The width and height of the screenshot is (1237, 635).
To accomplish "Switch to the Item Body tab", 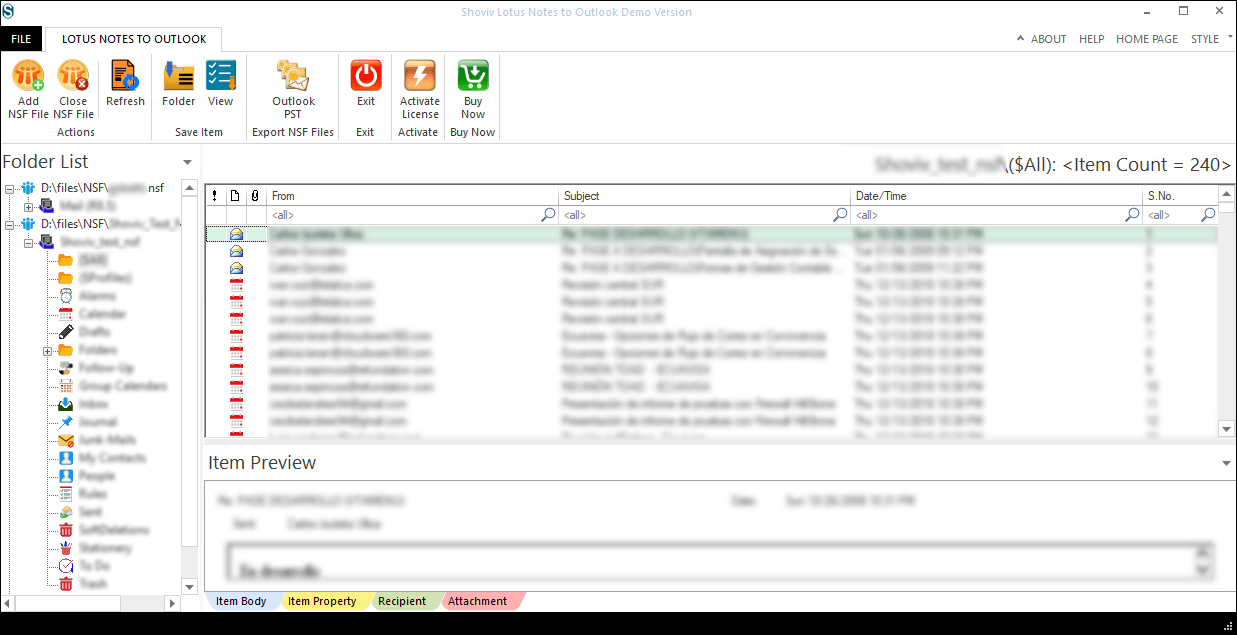I will click(241, 601).
